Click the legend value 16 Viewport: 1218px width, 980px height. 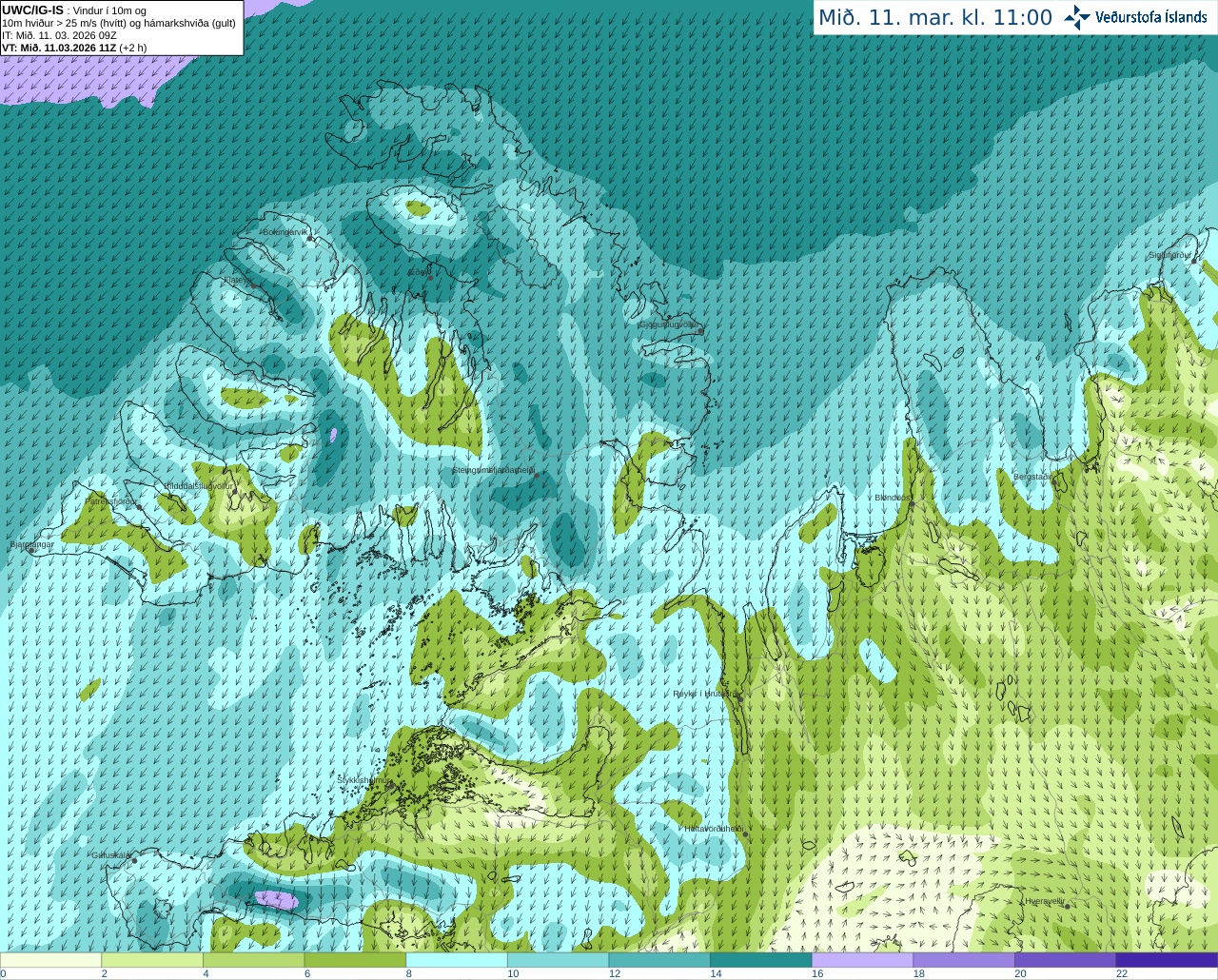click(817, 973)
